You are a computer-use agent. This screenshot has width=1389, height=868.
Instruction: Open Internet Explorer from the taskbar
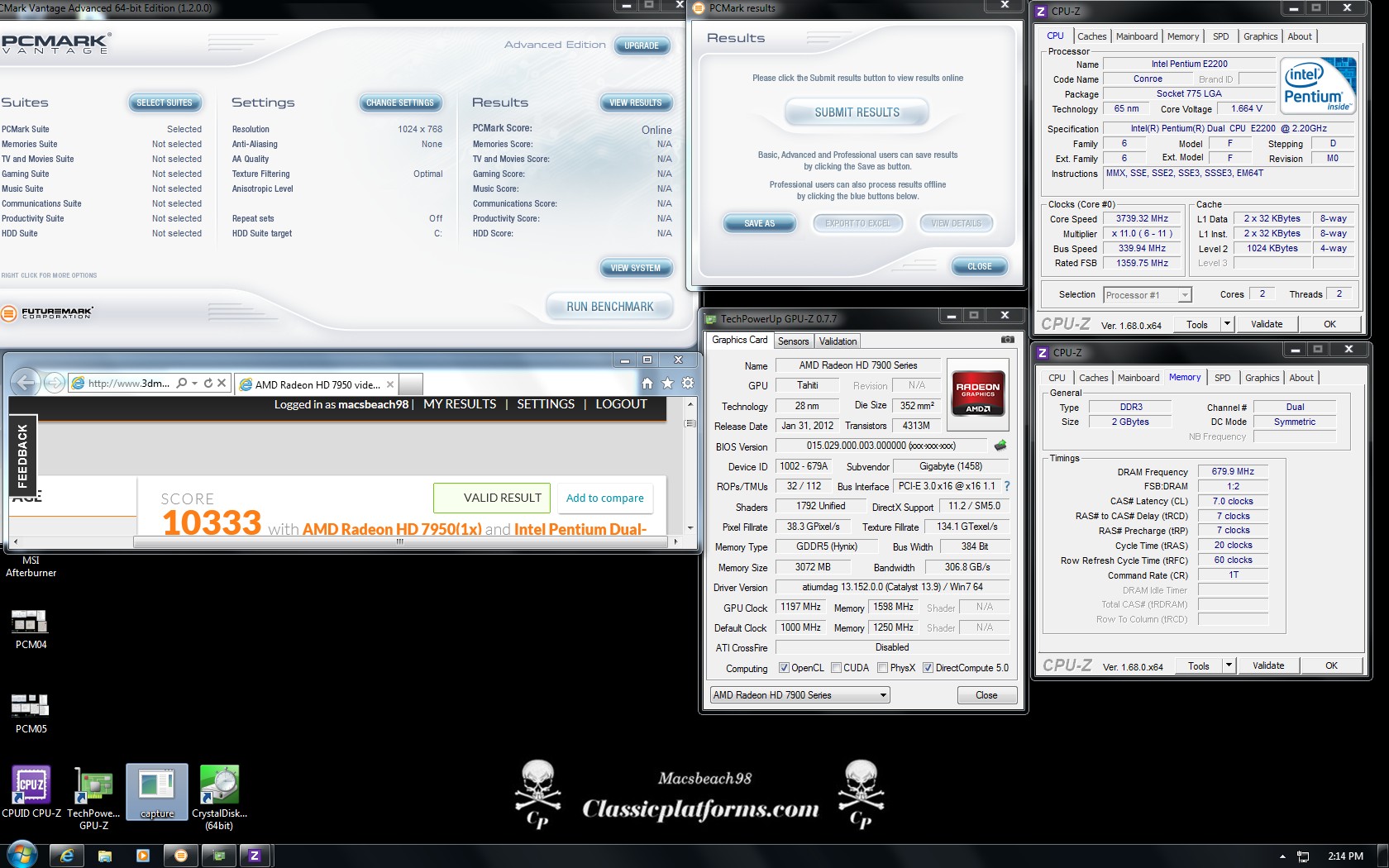67,856
